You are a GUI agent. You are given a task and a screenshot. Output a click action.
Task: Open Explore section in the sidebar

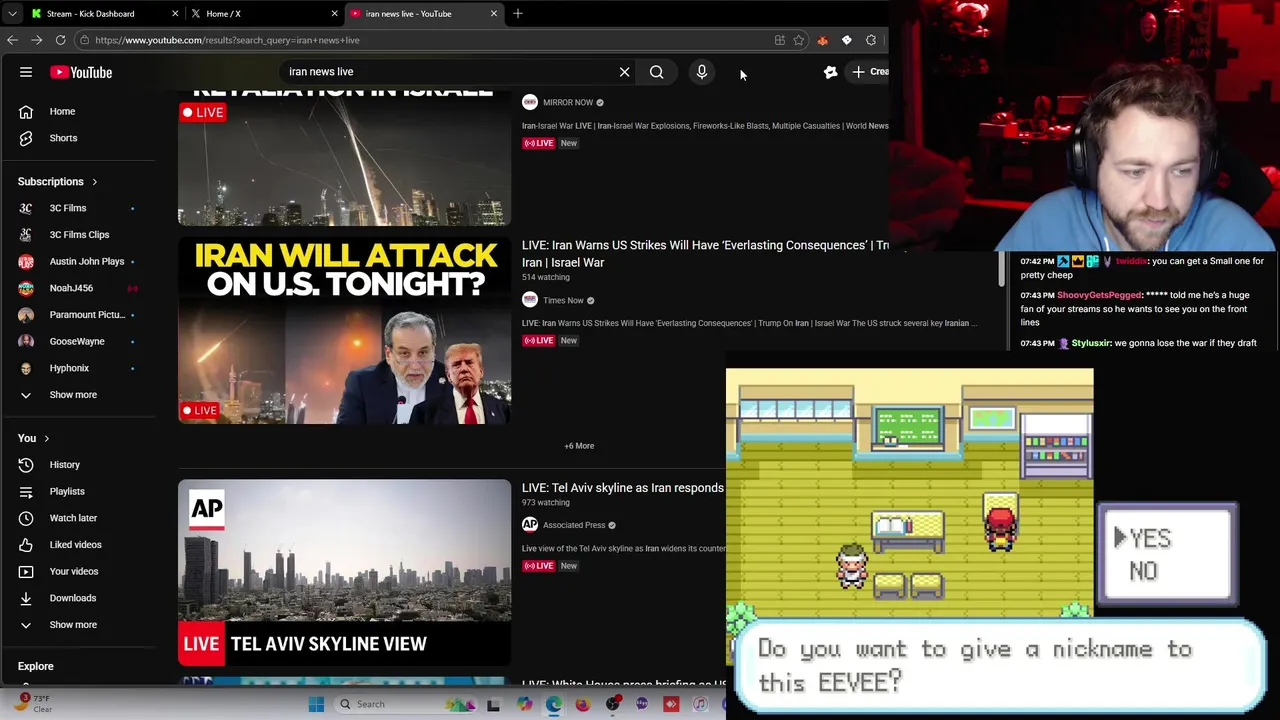(x=35, y=666)
